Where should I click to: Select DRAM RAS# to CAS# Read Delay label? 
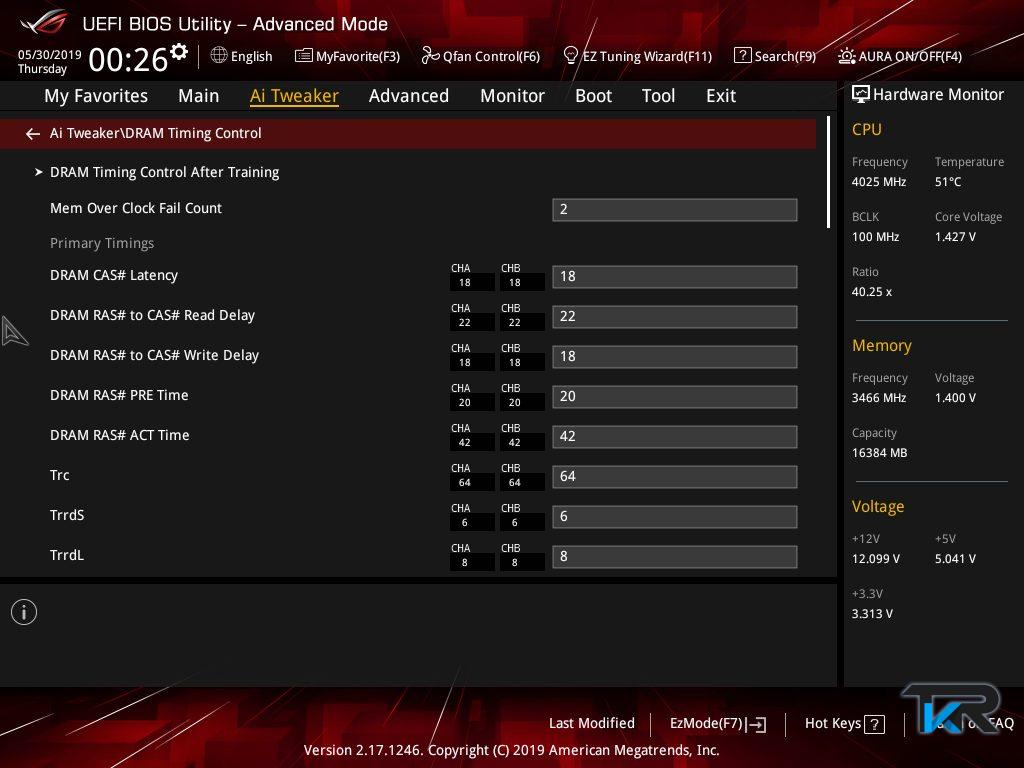tap(152, 315)
